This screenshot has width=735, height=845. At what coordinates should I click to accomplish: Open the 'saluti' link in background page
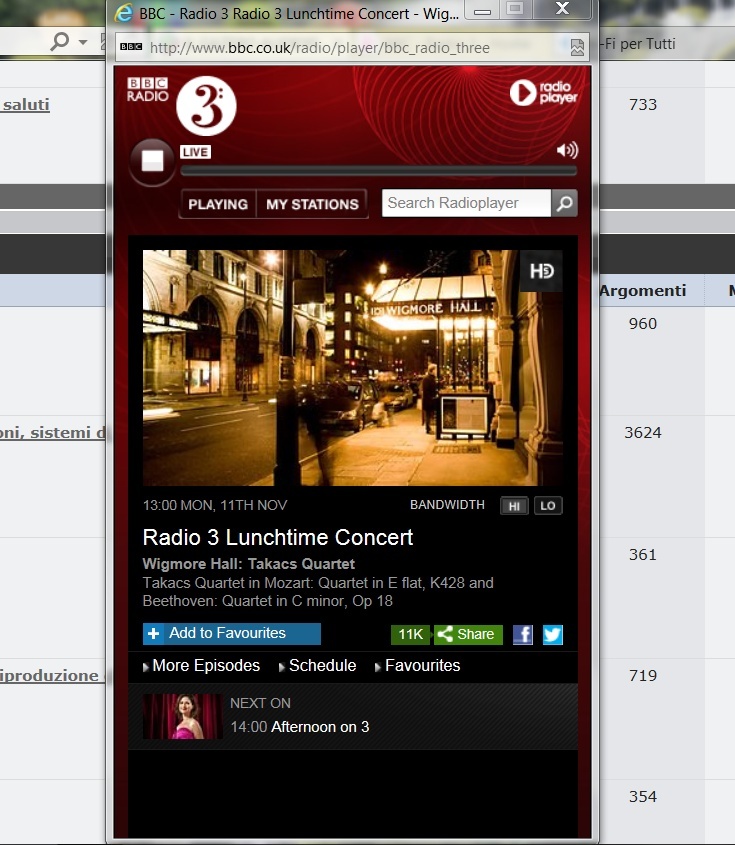point(25,105)
